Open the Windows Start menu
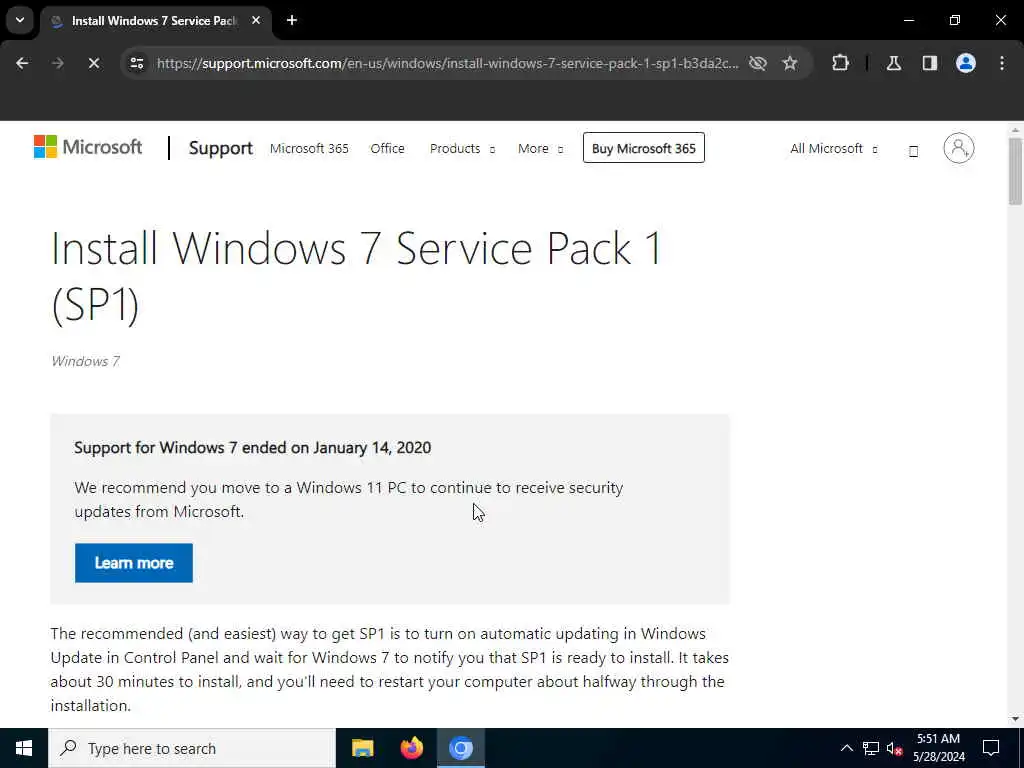1024x768 pixels. 24,748
